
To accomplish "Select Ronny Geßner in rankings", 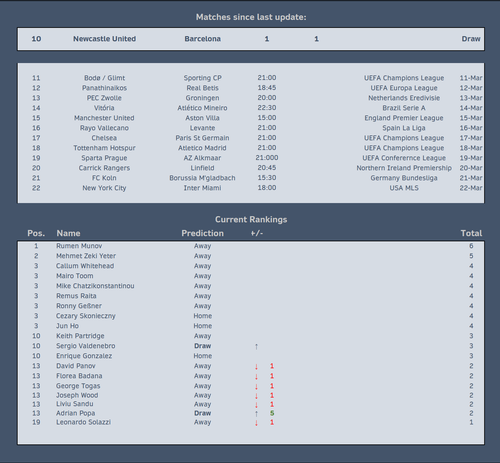I will point(79,306).
